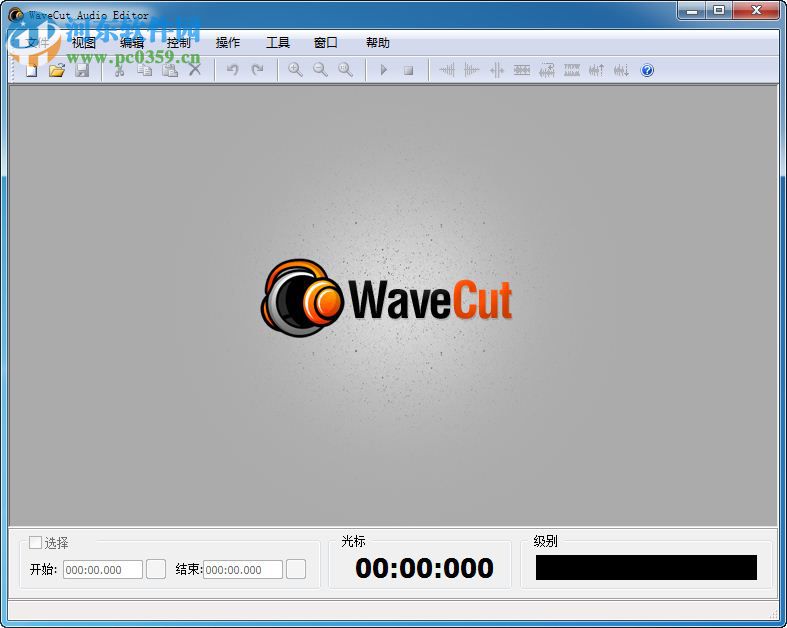Open help with blue question icon
This screenshot has height=628, width=787.
click(647, 70)
